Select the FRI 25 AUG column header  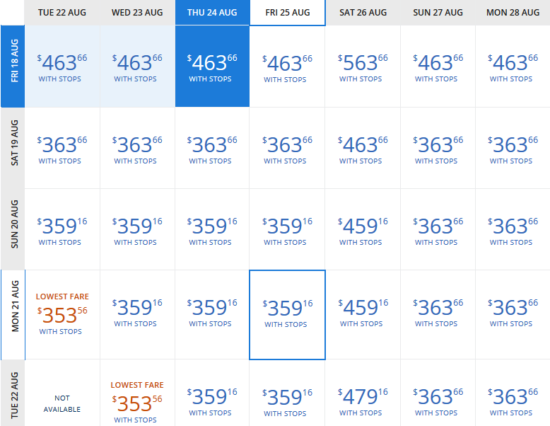[288, 13]
